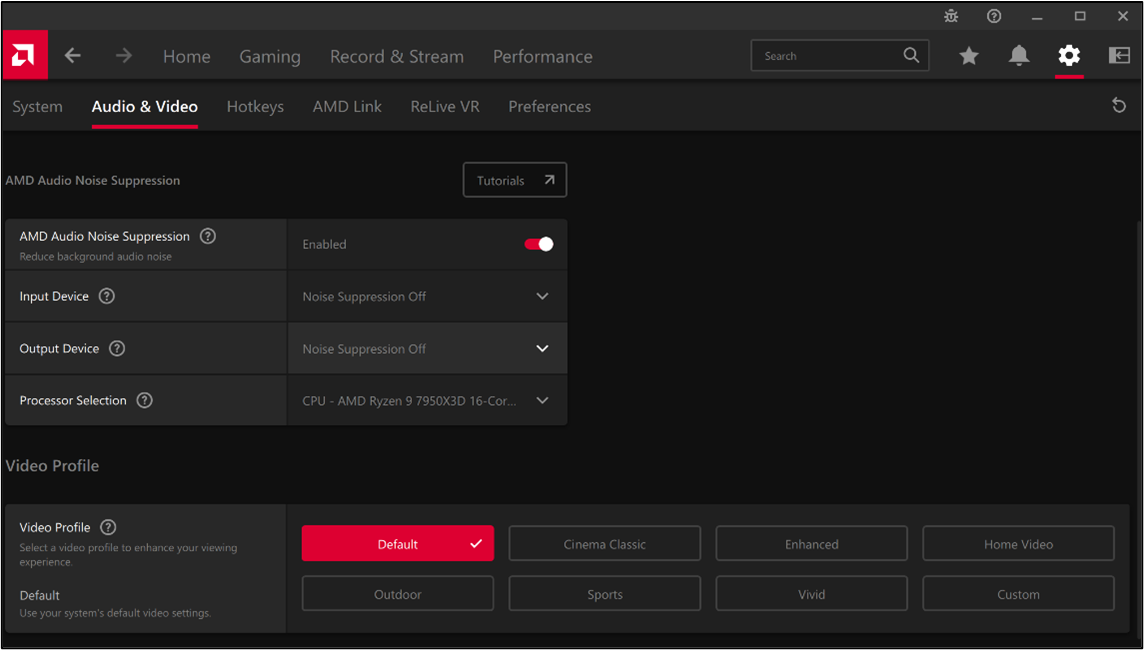Select the Audio & Video tab
Image resolution: width=1144 pixels, height=650 pixels.
point(144,107)
